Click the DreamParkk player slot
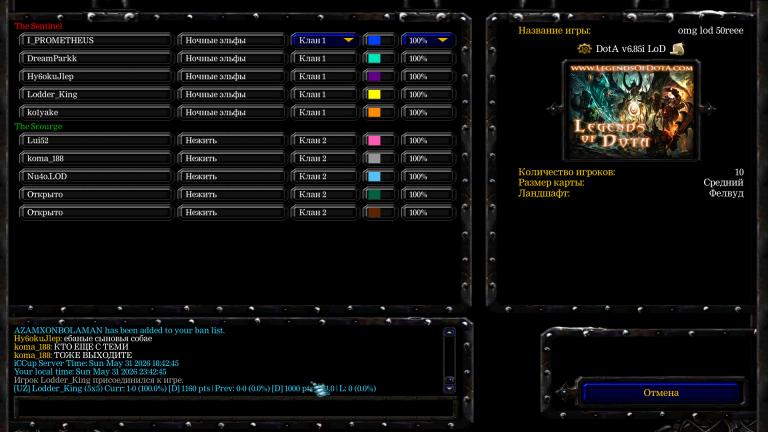 pos(96,58)
